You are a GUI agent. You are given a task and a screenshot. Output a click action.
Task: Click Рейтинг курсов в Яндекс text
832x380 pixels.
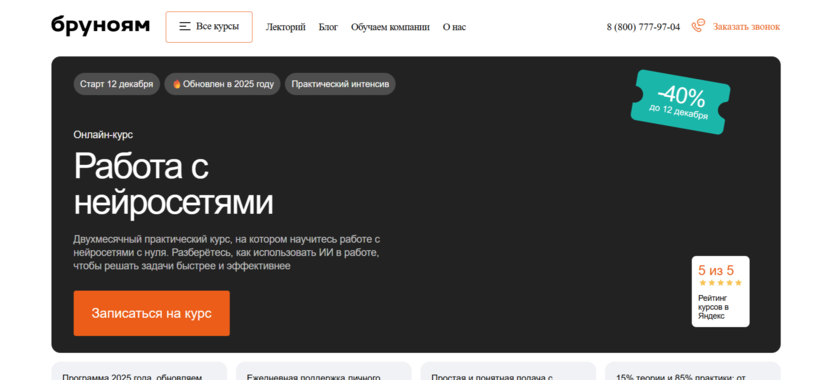coord(714,307)
